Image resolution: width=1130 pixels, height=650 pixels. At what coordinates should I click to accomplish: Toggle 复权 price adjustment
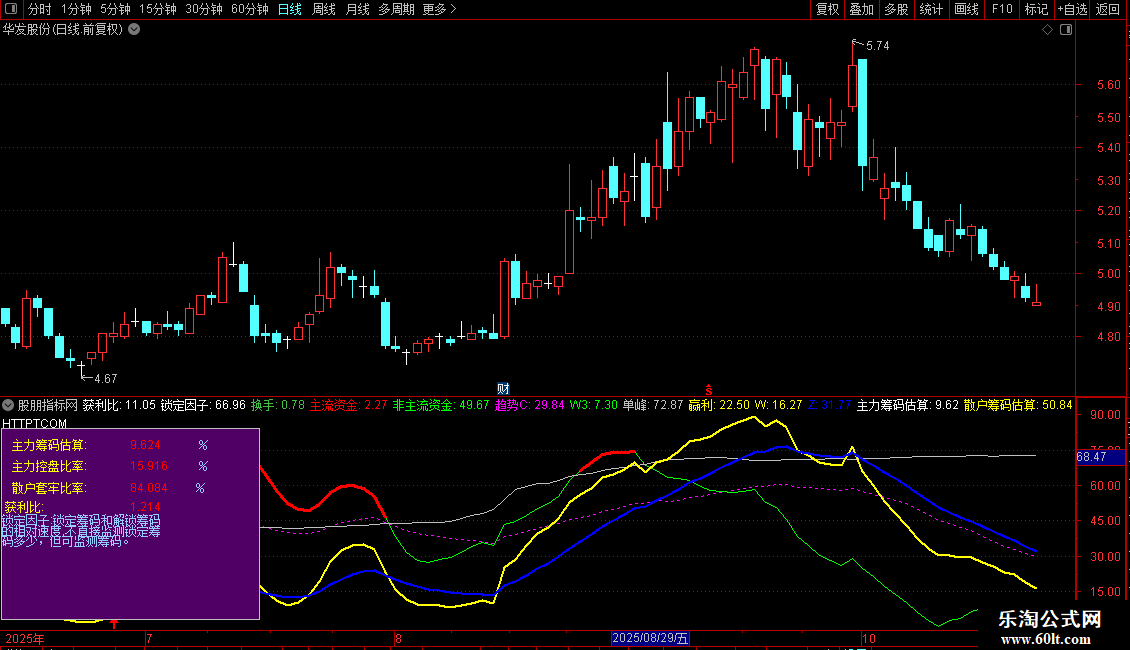pyautogui.click(x=828, y=9)
